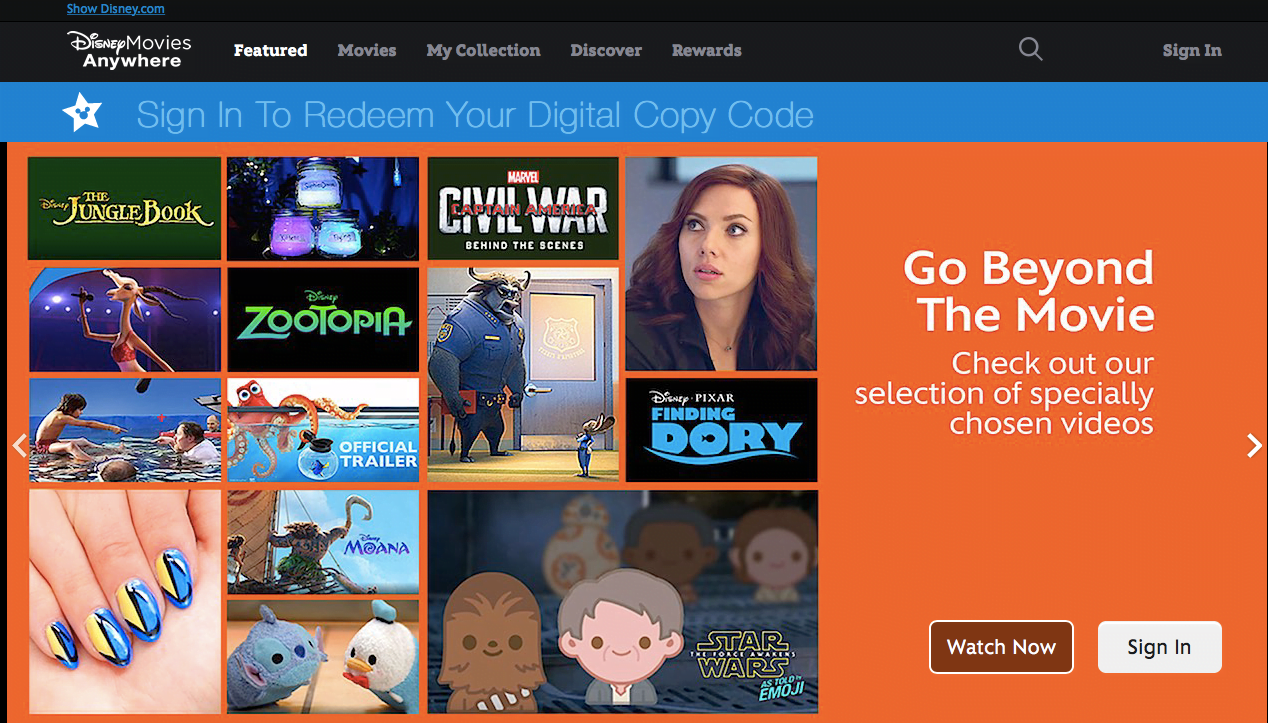
Task: Open the Stitch and Donald plush thumbnail
Action: [323, 657]
